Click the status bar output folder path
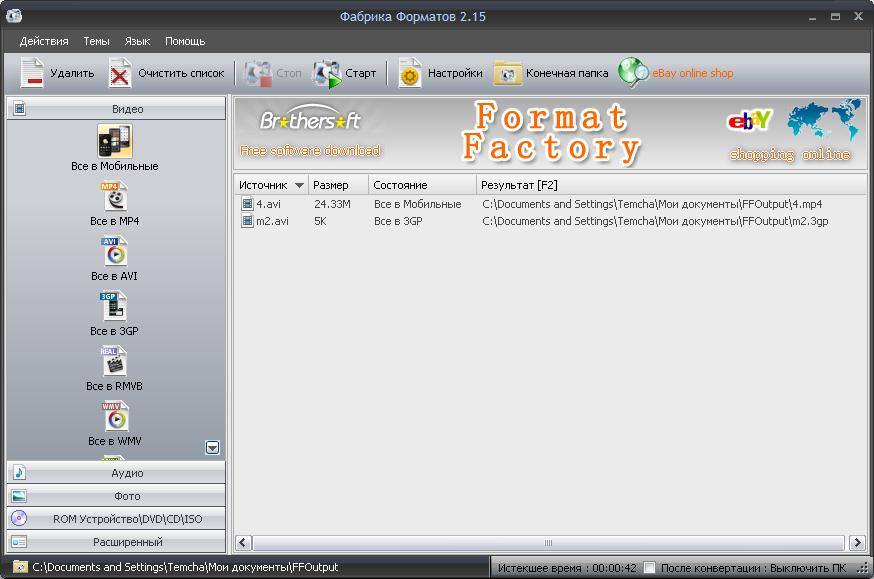The width and height of the screenshot is (874, 579). (185, 567)
